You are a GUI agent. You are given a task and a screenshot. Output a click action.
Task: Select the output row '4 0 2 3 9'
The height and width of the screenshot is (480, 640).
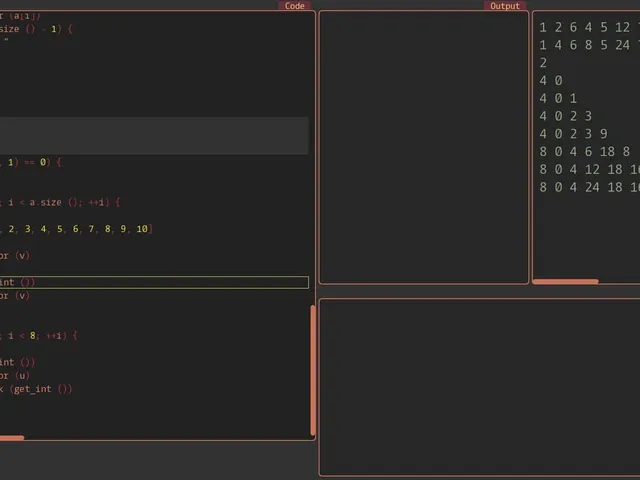point(573,134)
